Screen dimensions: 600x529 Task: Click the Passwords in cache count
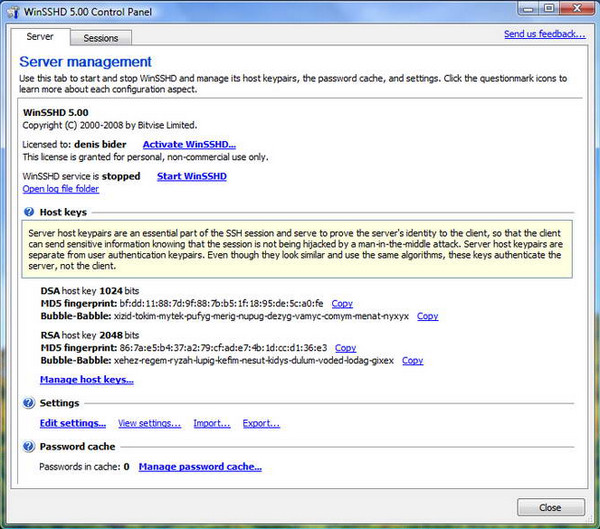[126, 467]
